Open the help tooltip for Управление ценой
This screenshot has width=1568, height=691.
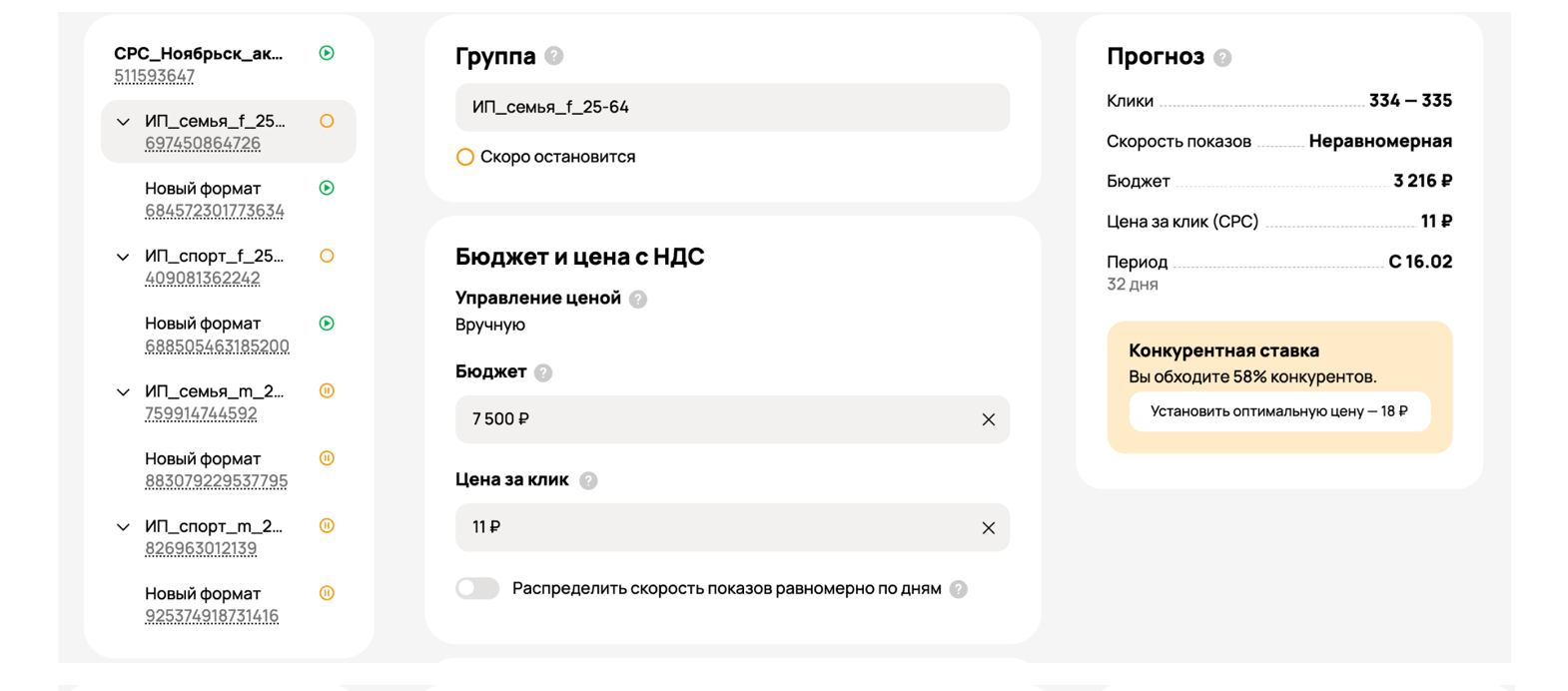click(638, 299)
